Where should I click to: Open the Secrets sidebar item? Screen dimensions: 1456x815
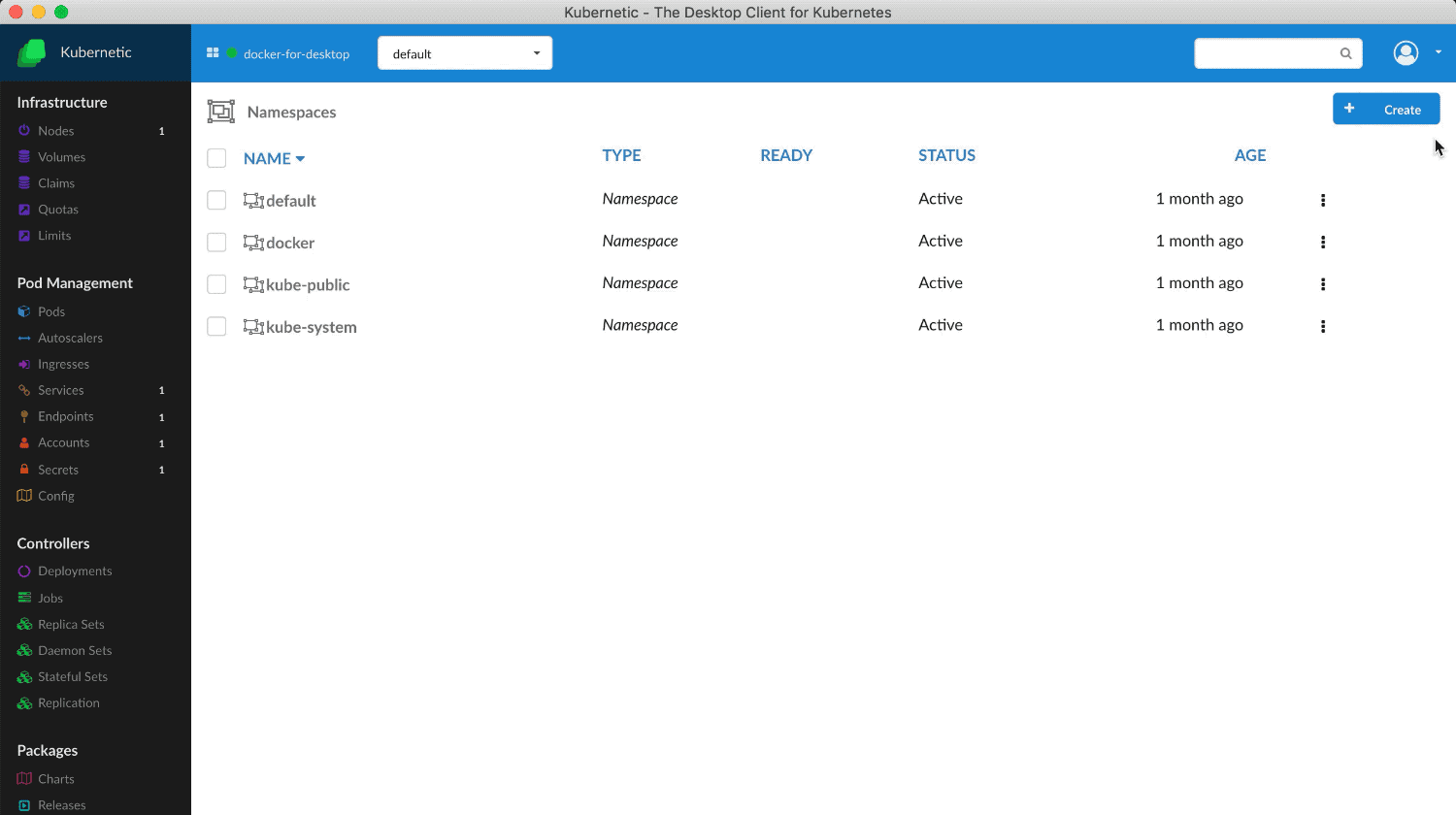(x=58, y=469)
